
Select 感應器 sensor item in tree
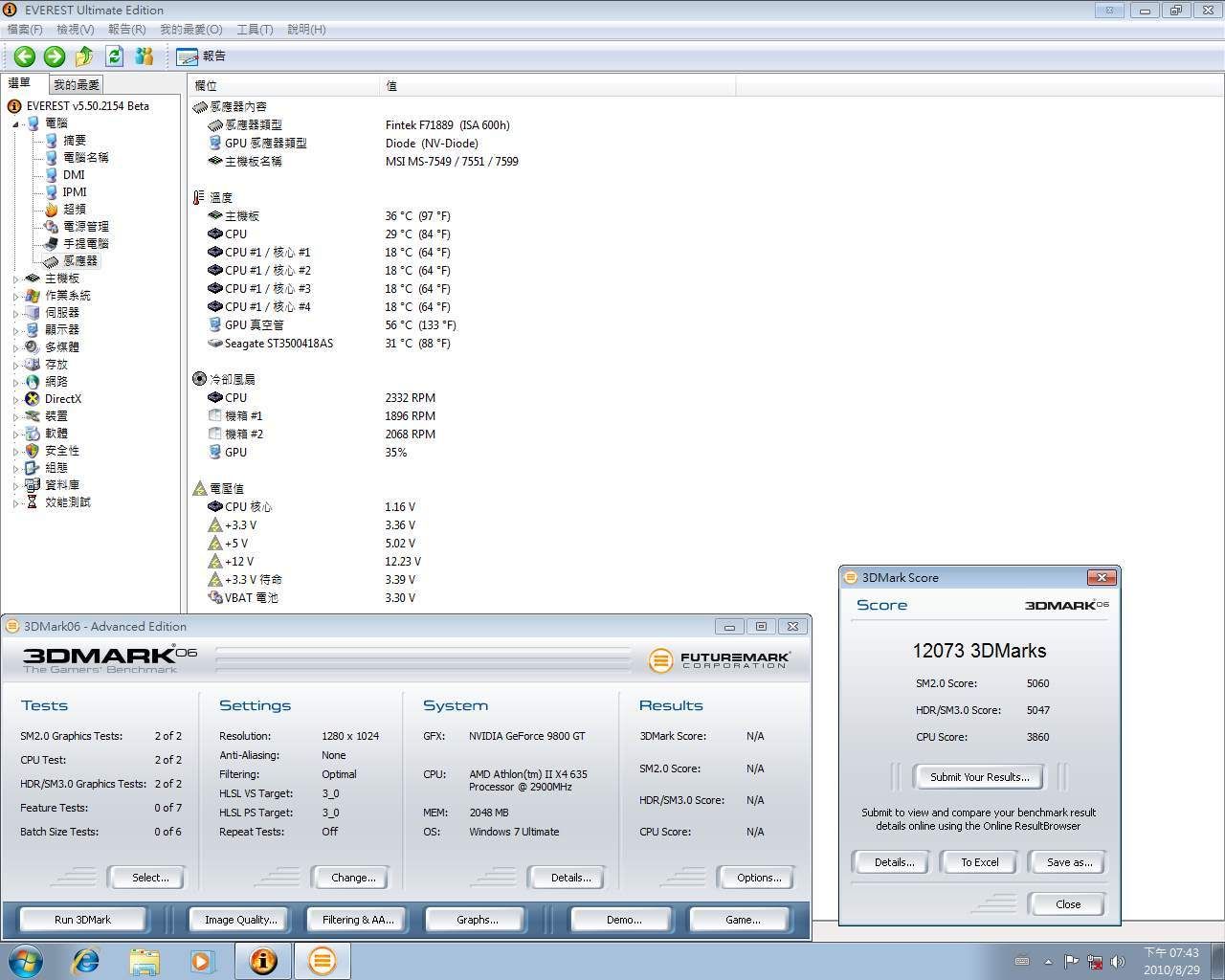click(80, 261)
